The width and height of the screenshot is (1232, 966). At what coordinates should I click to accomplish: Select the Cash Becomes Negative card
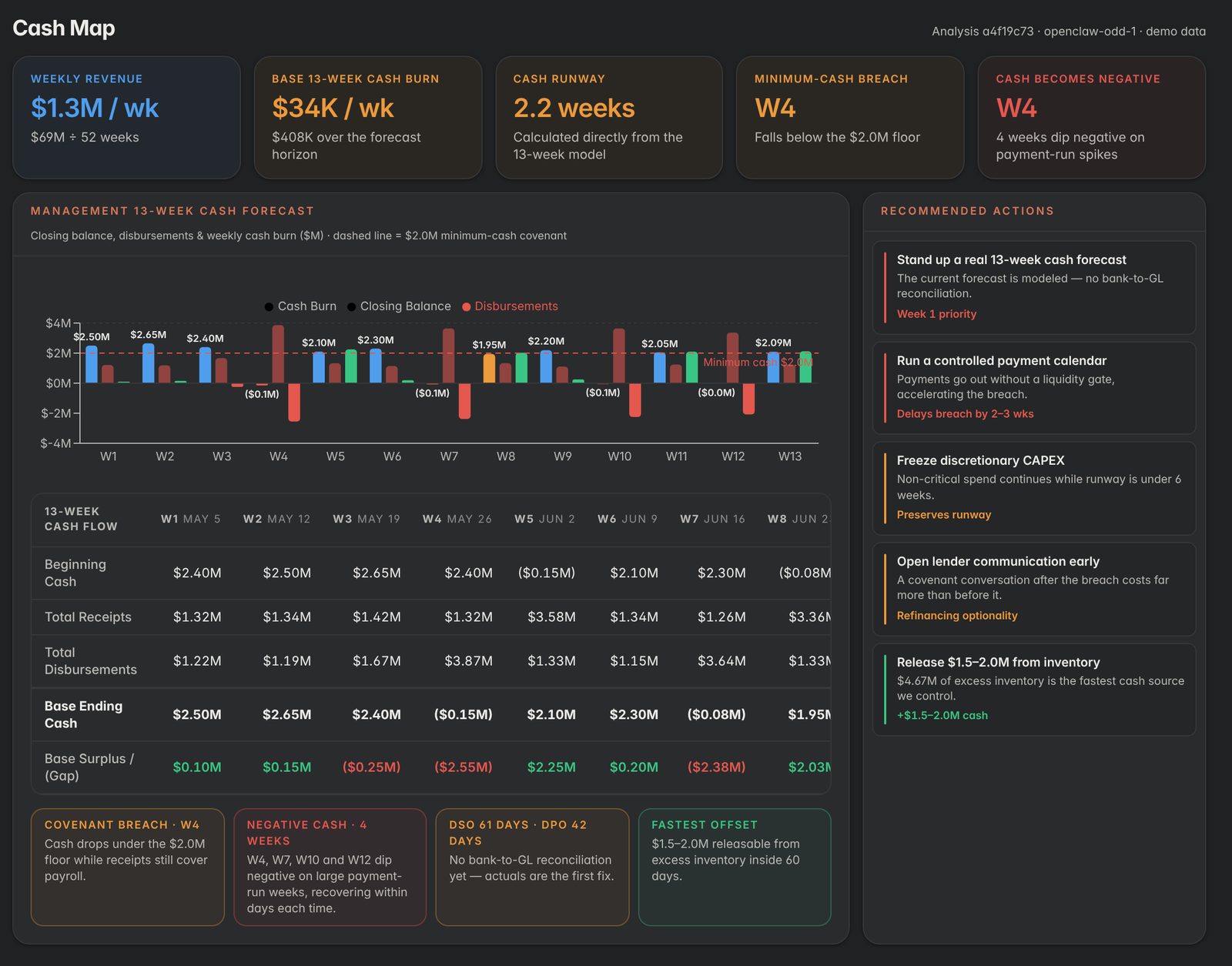pos(1092,117)
